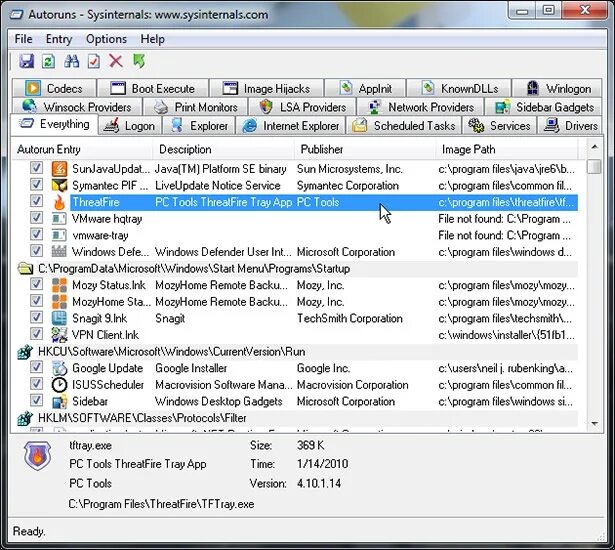Click the MozyHome Sta... entry icon
615x550 pixels.
(x=59, y=301)
